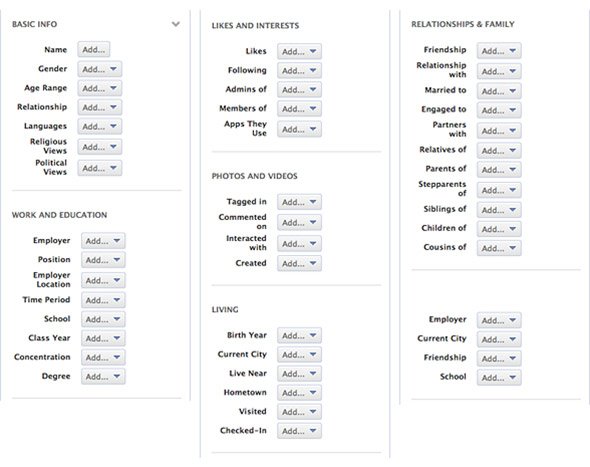Expand the Religious Views dropdown
The height and width of the screenshot is (467, 590).
click(100, 146)
